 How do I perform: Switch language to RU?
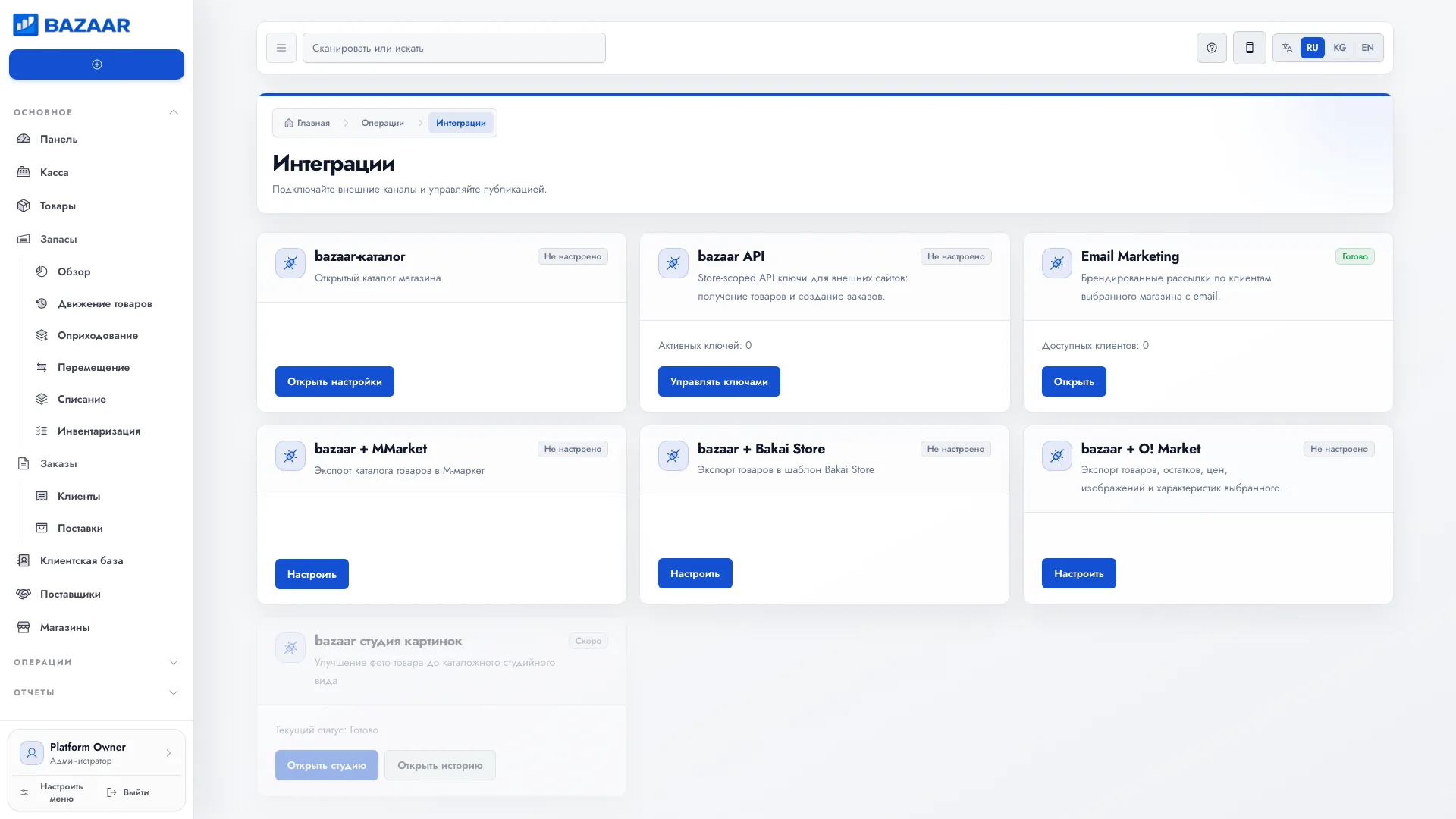[1313, 48]
